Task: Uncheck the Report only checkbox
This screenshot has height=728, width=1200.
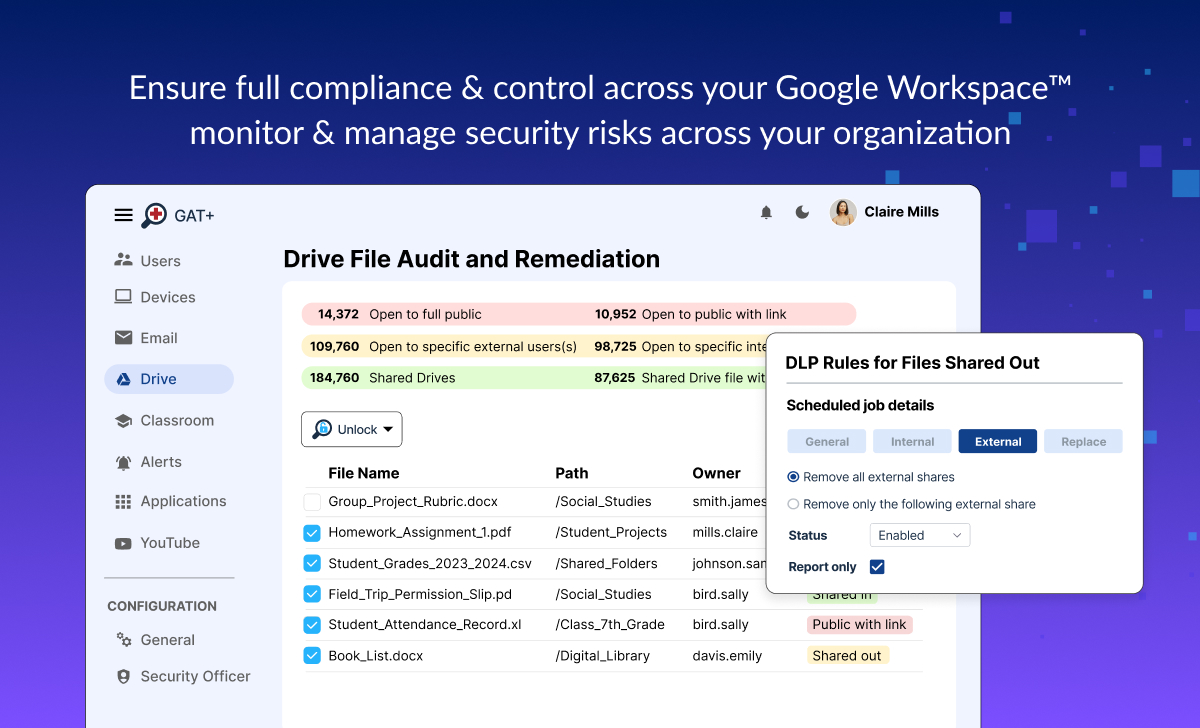Action: point(877,567)
